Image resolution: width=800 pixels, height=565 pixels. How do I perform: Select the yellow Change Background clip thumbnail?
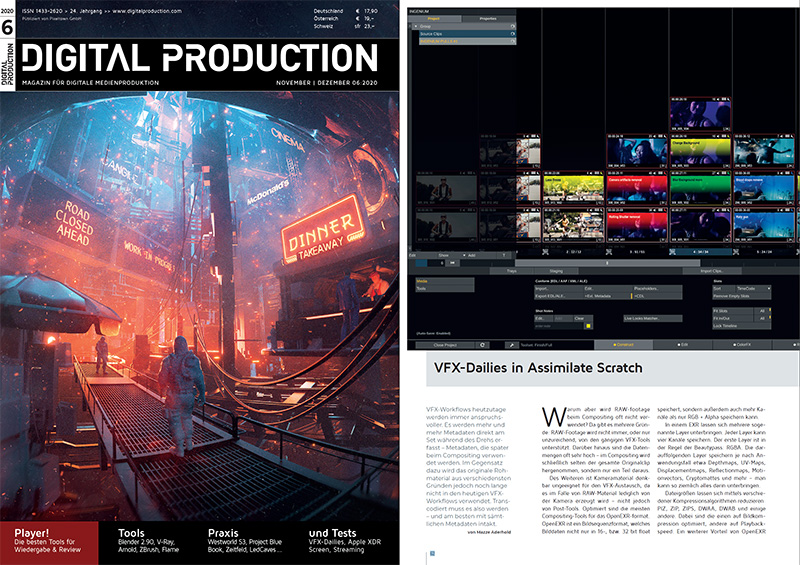(701, 152)
